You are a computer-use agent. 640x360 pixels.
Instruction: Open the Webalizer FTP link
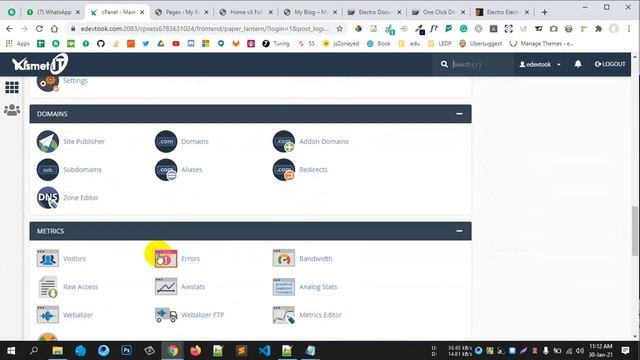tap(202, 315)
